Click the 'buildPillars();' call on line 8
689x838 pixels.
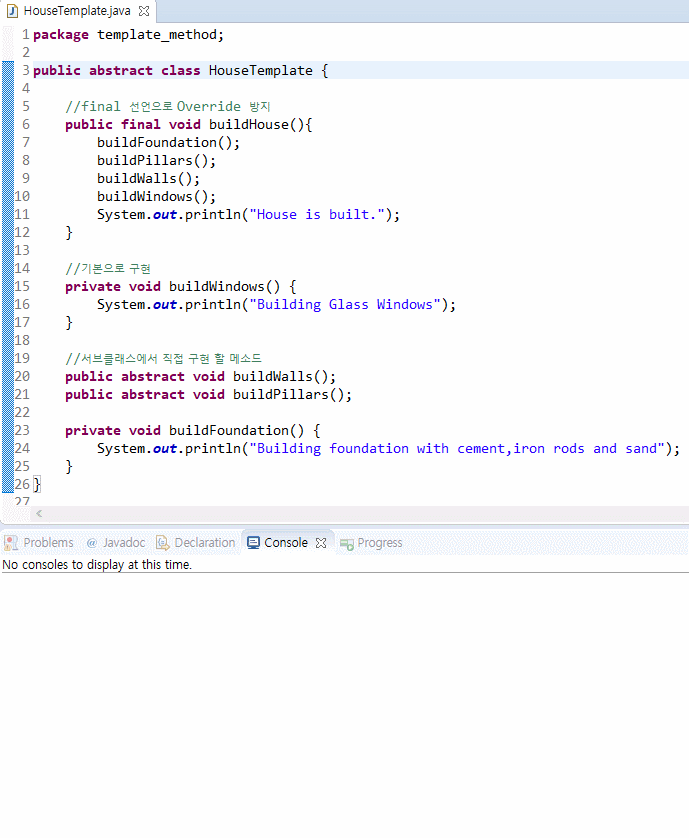(x=157, y=161)
